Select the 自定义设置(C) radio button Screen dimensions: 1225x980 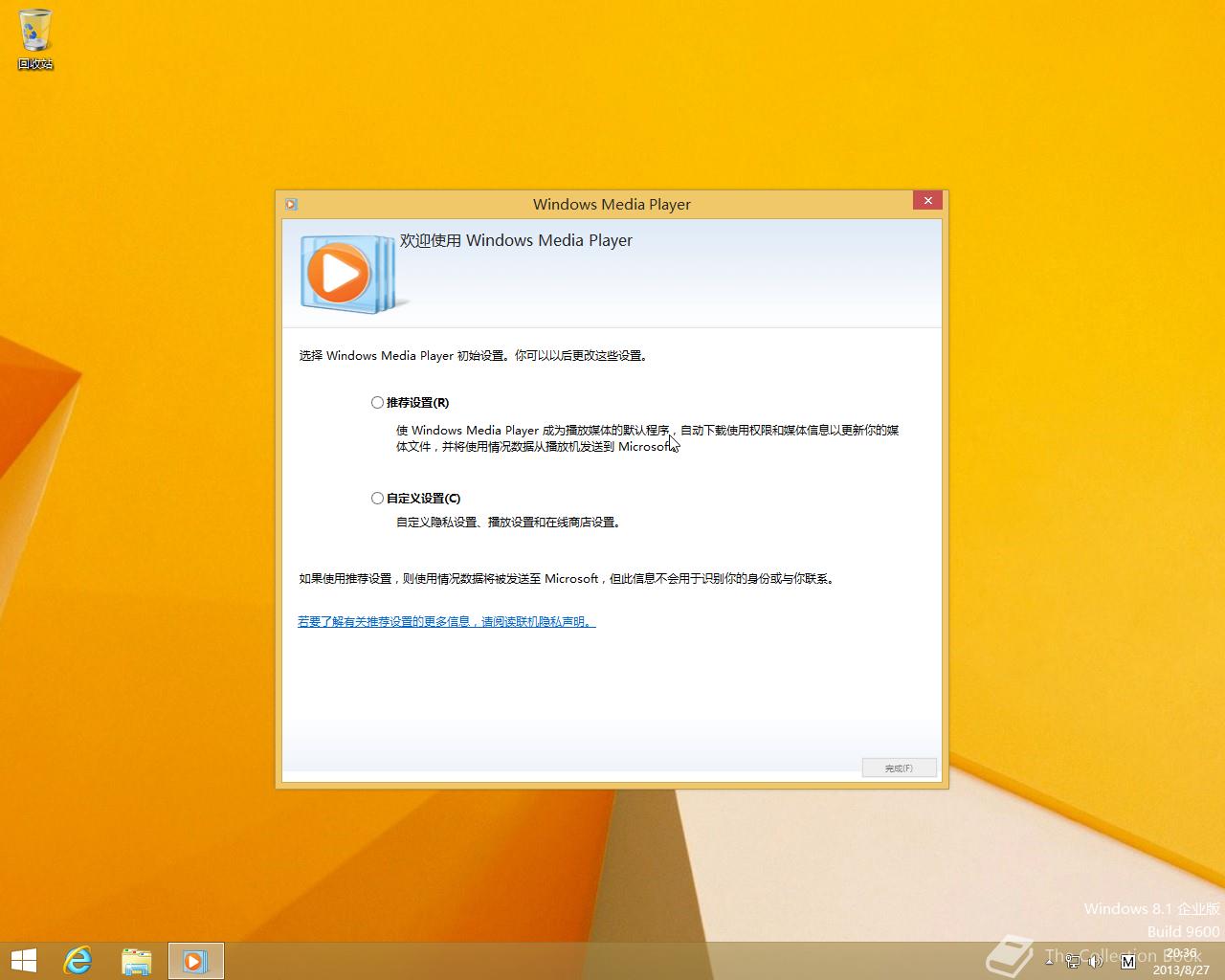pyautogui.click(x=377, y=499)
